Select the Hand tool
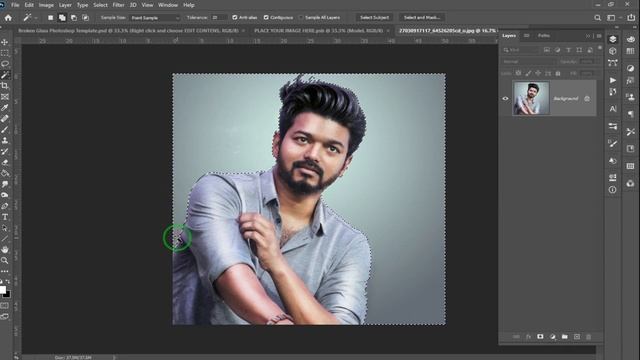Image resolution: width=640 pixels, height=360 pixels. click(5, 249)
